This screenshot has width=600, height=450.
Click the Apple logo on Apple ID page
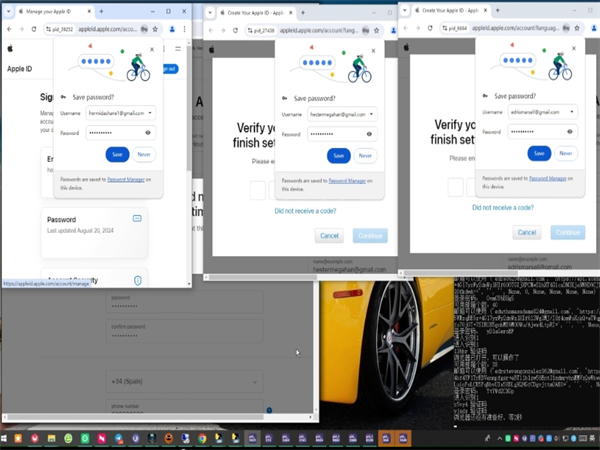[11, 47]
